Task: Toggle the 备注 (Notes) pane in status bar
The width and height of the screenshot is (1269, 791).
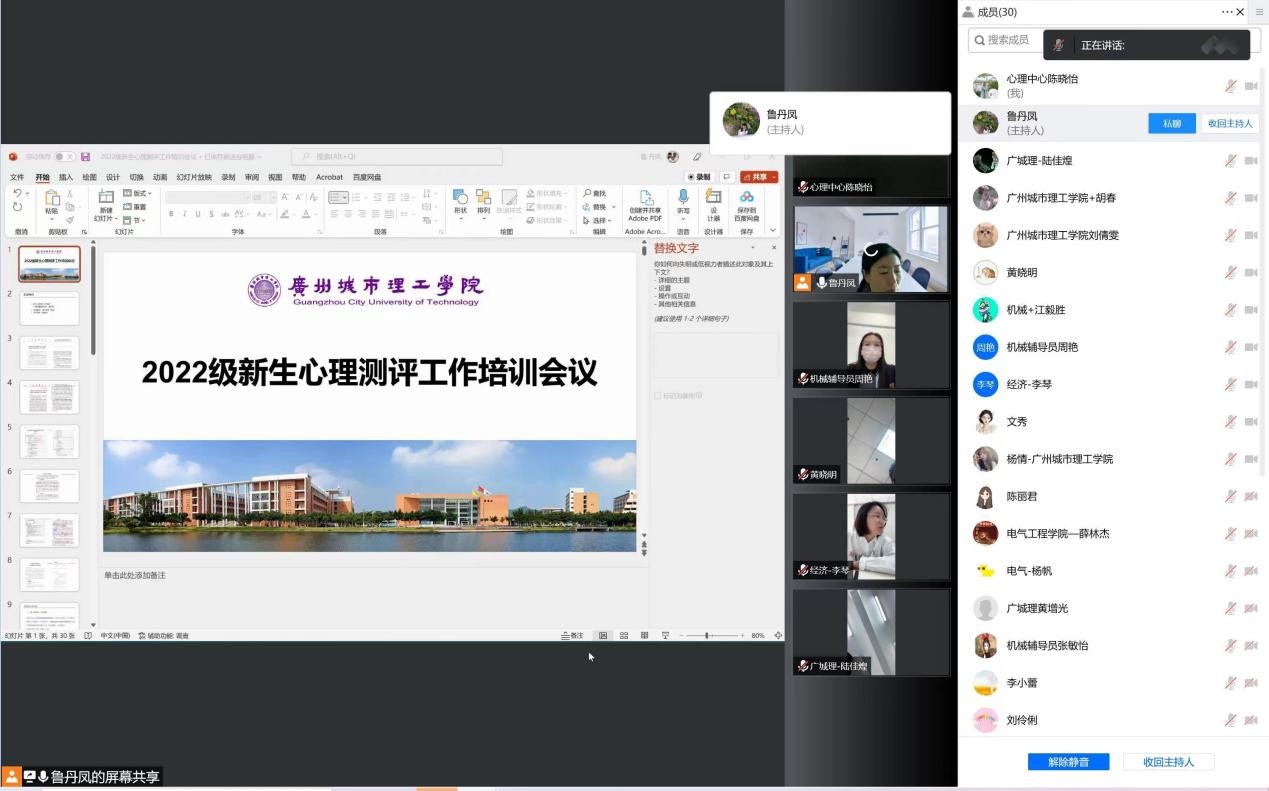Action: 572,636
